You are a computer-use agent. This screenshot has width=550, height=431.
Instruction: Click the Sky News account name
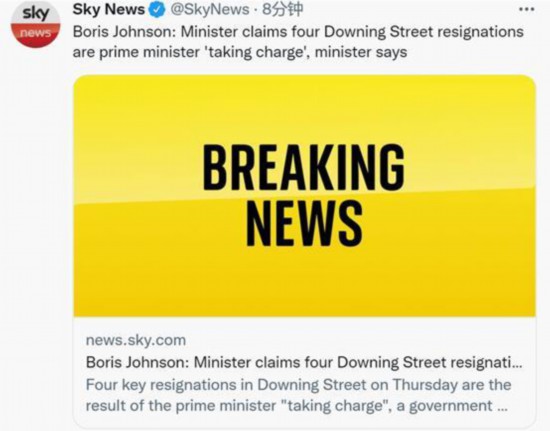(108, 10)
